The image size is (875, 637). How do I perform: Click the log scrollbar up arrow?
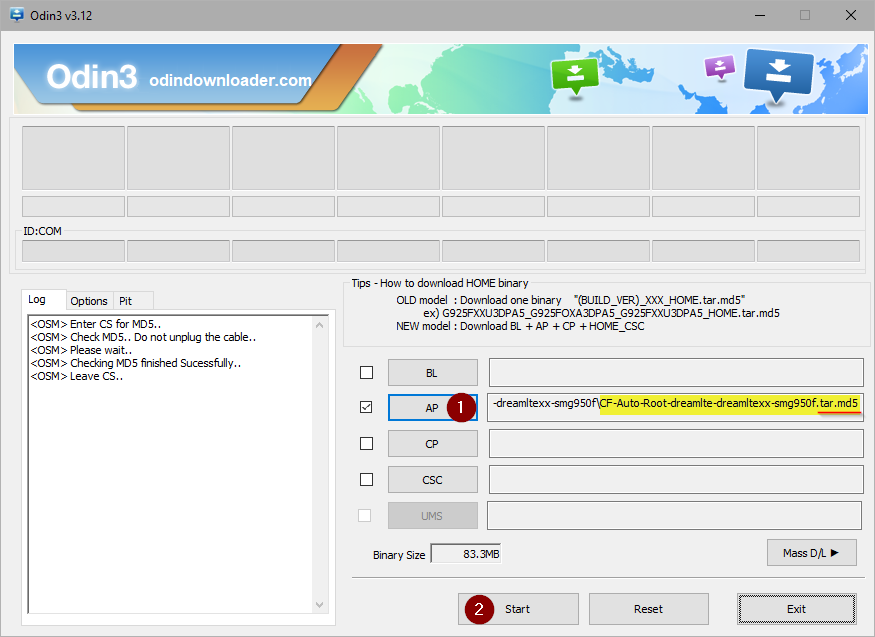coord(319,325)
